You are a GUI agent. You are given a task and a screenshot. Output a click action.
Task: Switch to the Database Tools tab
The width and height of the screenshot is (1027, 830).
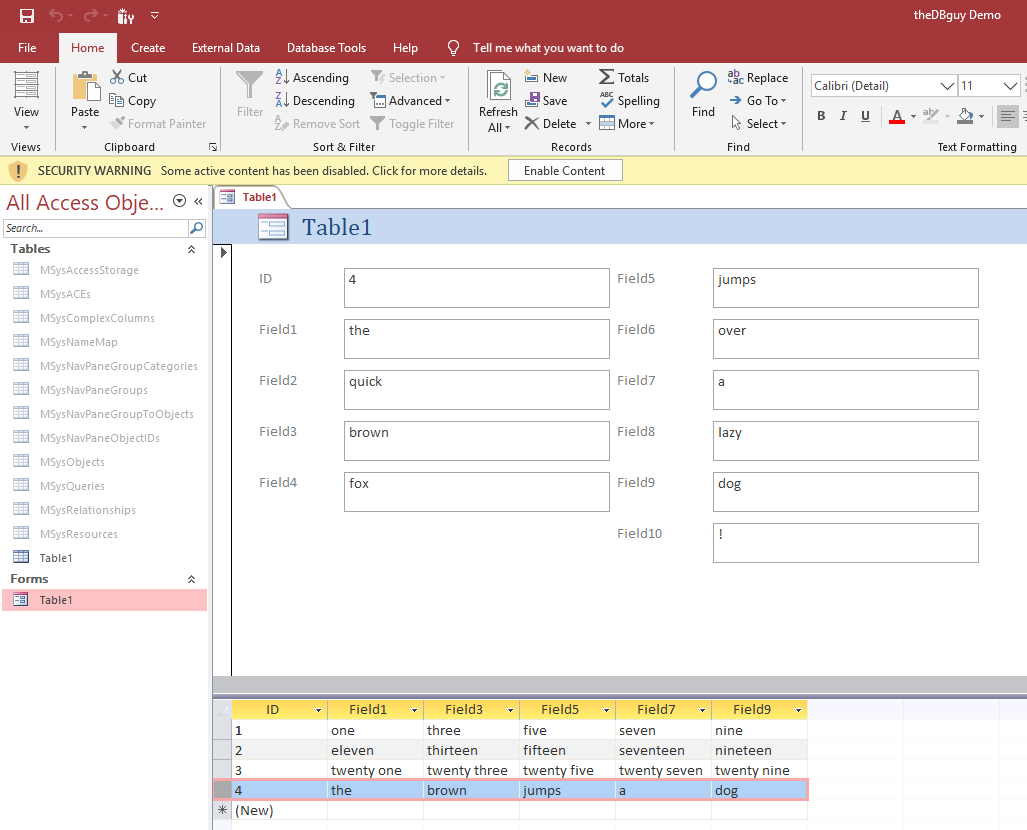(x=326, y=48)
